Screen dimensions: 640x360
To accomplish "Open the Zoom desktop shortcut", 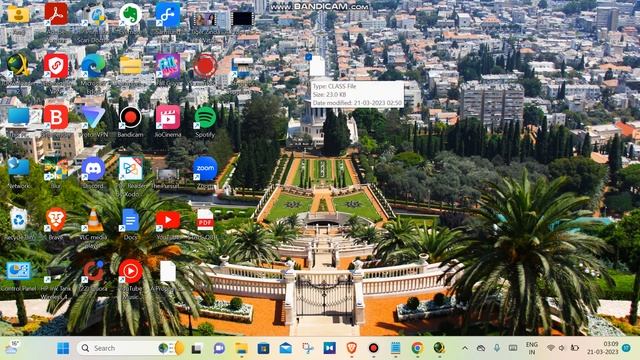I will pyautogui.click(x=205, y=169).
